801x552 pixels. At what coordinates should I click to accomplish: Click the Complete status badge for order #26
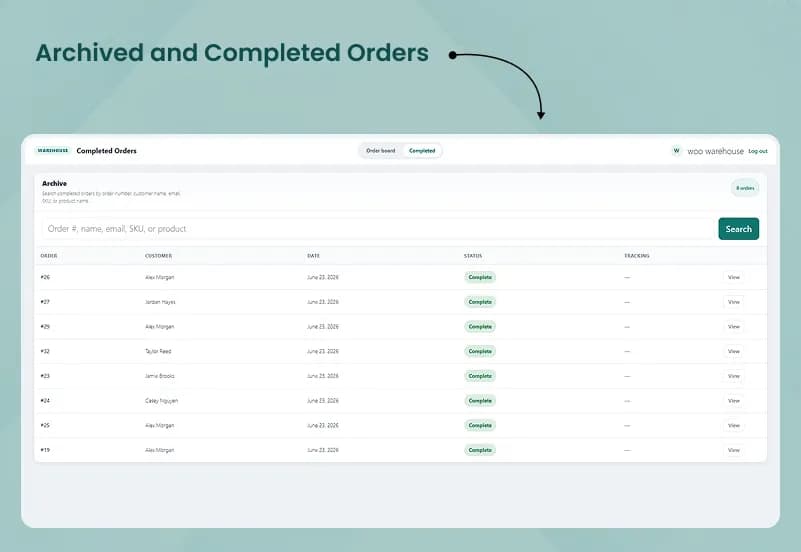480,277
